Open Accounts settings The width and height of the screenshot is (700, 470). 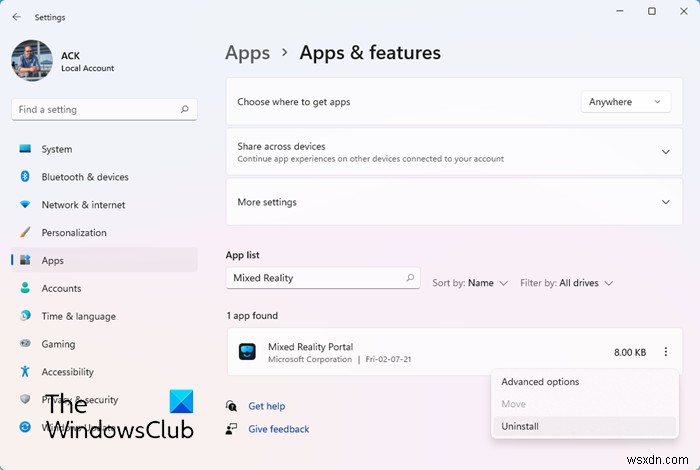pos(104,288)
